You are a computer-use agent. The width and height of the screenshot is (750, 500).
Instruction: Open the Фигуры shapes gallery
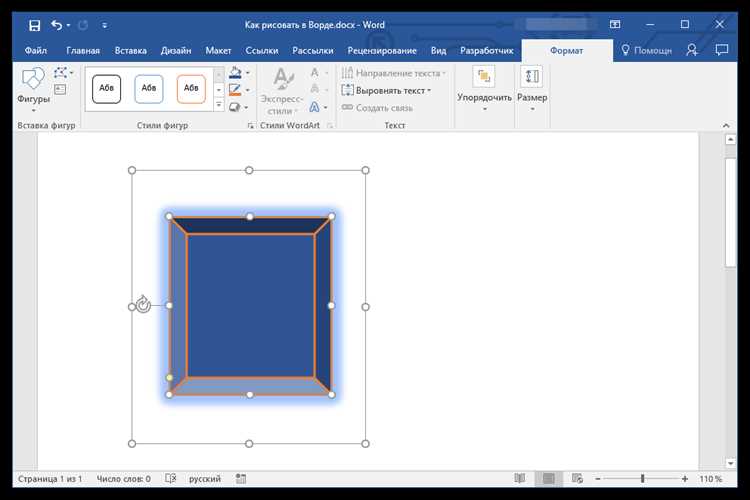tap(33, 90)
